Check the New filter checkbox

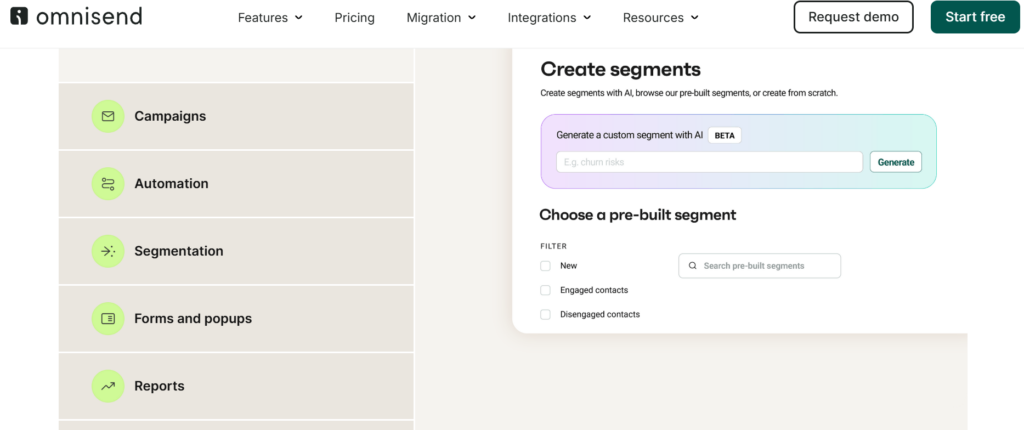point(545,266)
